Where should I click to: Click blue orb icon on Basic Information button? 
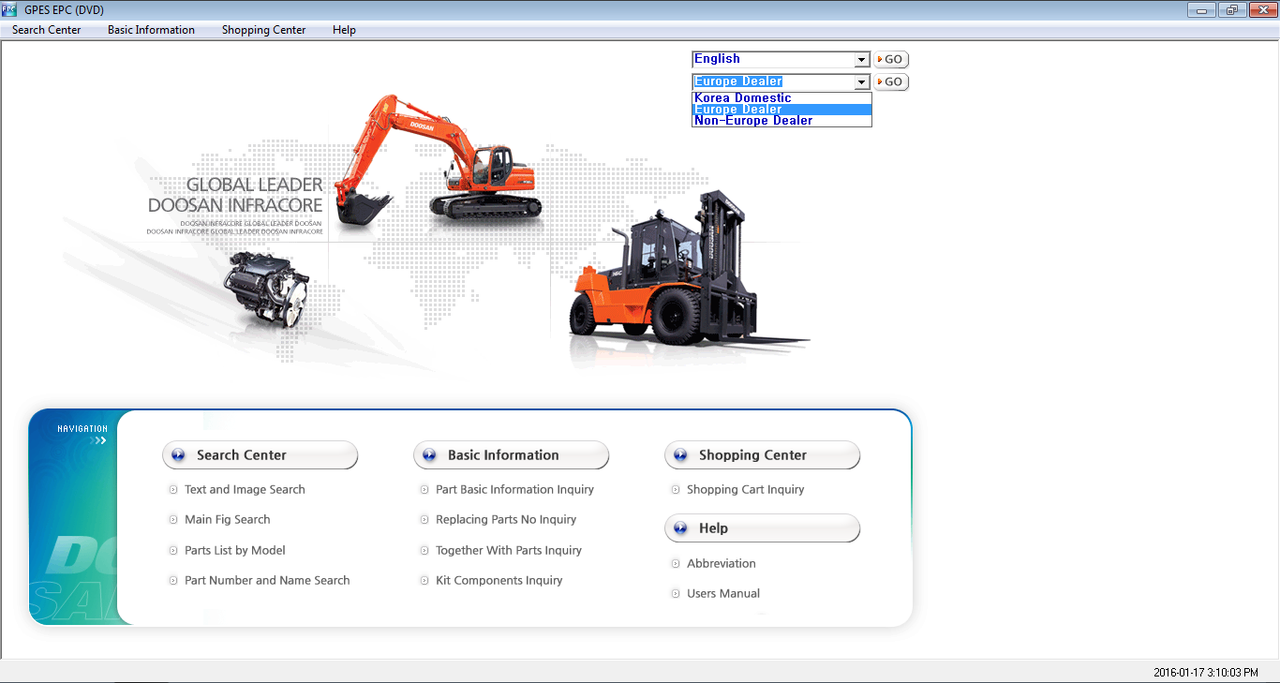pyautogui.click(x=429, y=455)
